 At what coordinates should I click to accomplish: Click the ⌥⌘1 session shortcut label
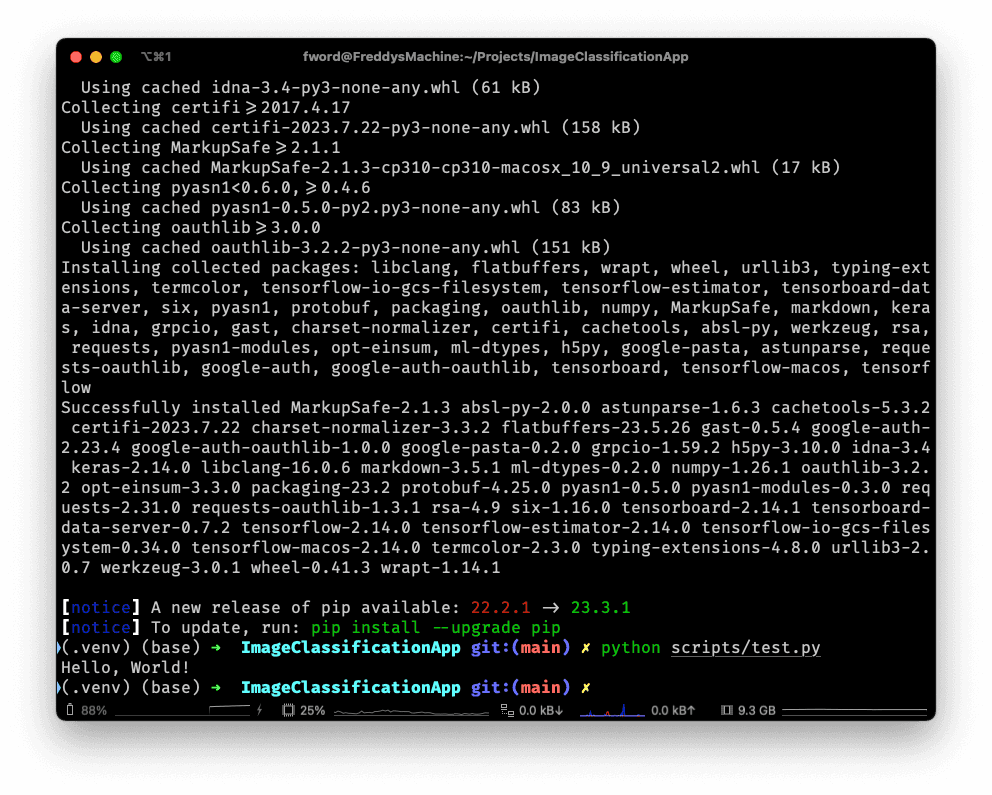(156, 57)
